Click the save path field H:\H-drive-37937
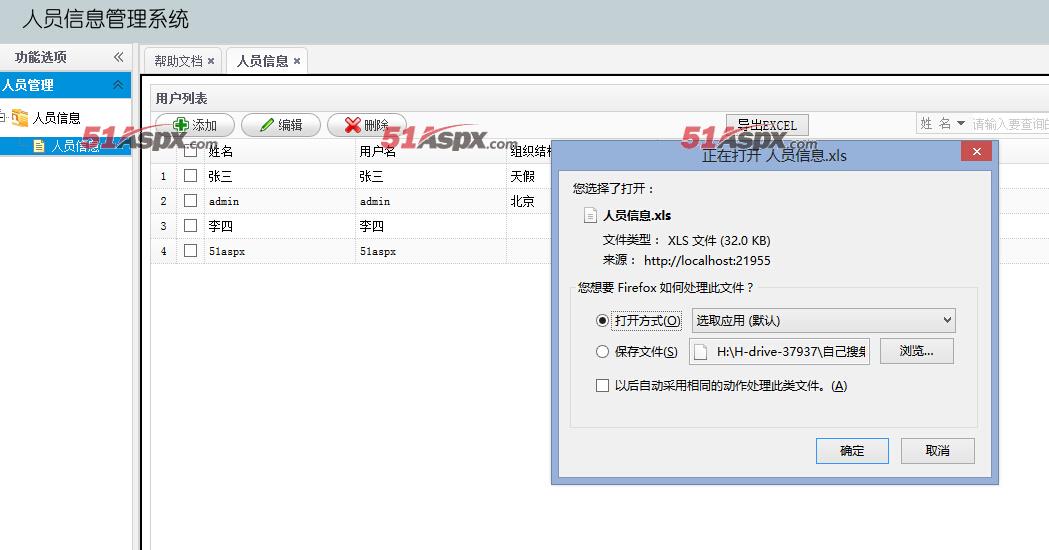Image resolution: width=1049 pixels, height=550 pixels. (779, 351)
